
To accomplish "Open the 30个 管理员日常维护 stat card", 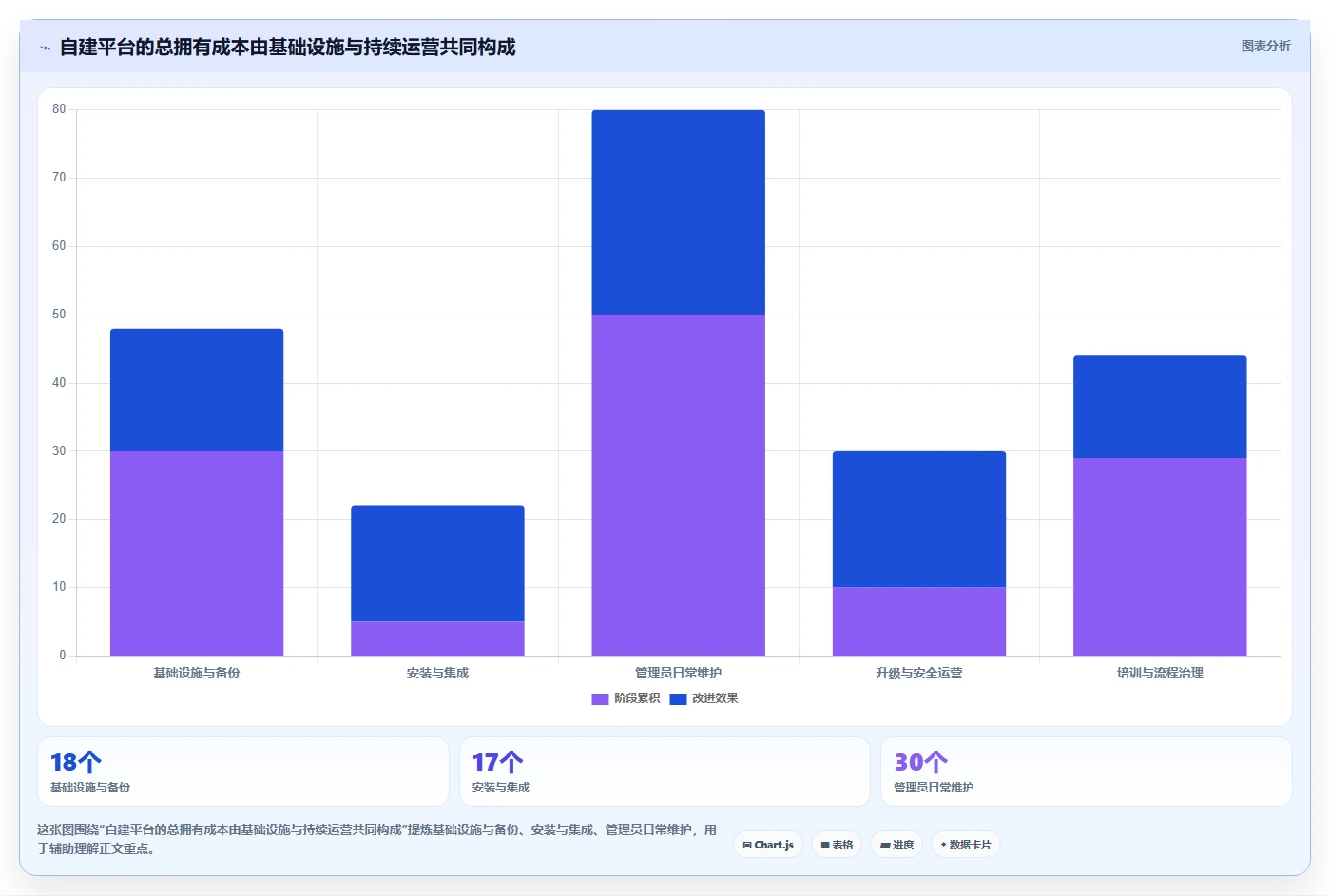I will coord(1087,772).
